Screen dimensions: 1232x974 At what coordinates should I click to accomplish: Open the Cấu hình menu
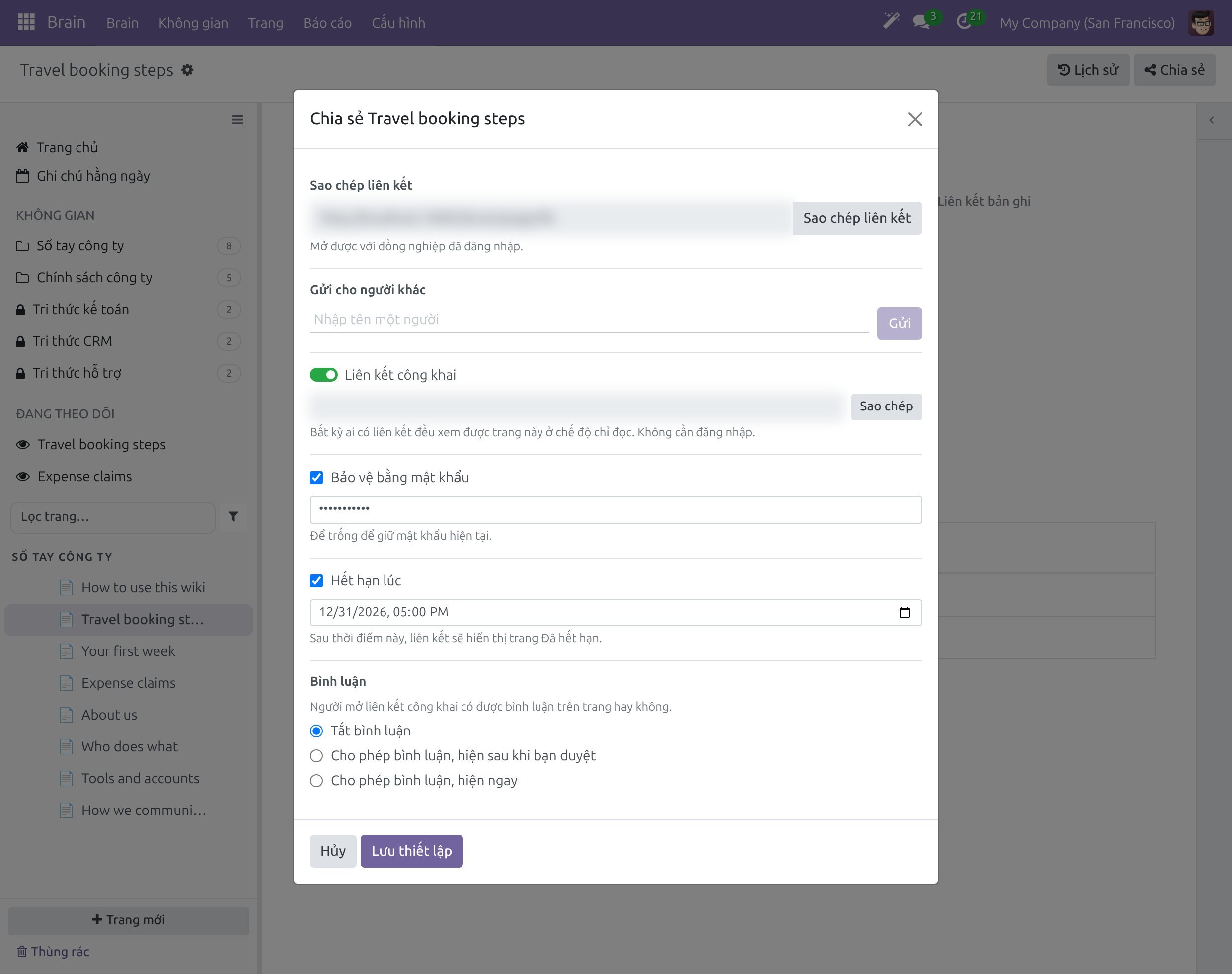pos(398,23)
